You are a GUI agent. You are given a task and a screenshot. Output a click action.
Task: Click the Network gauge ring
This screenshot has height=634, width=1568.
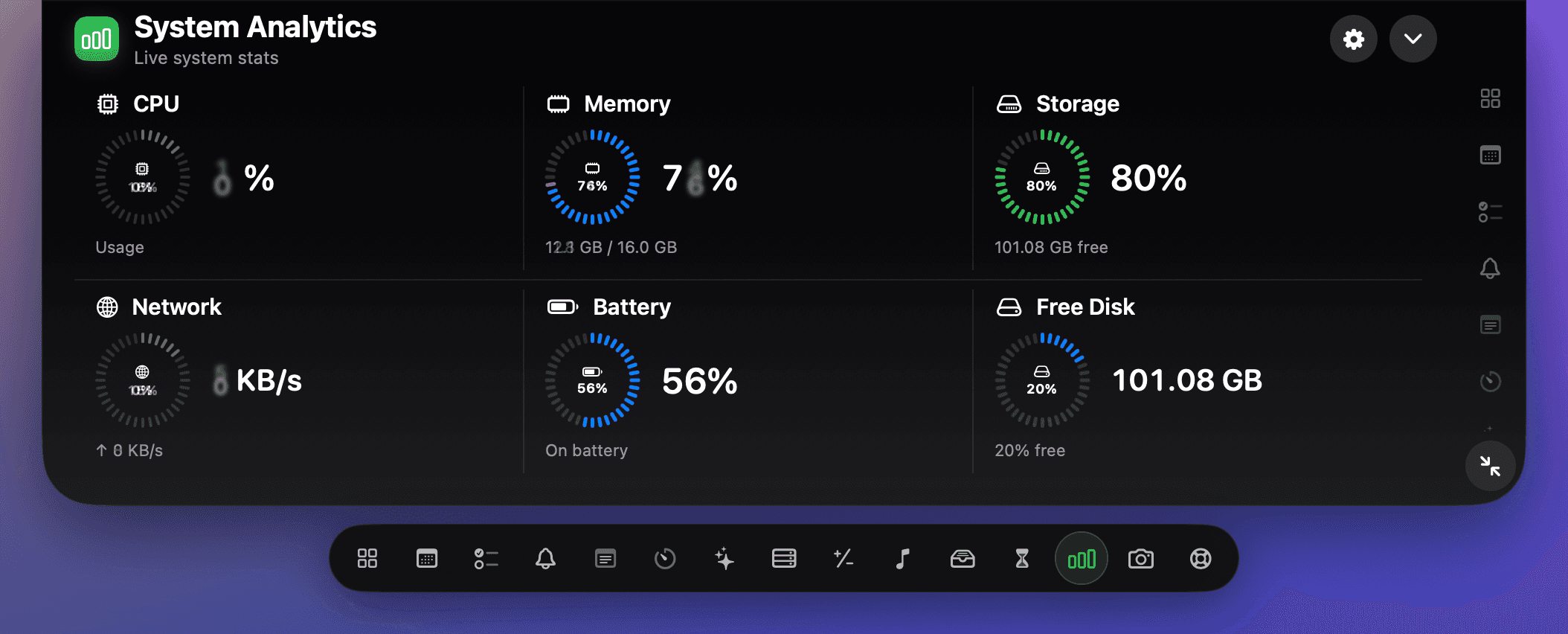pos(142,380)
